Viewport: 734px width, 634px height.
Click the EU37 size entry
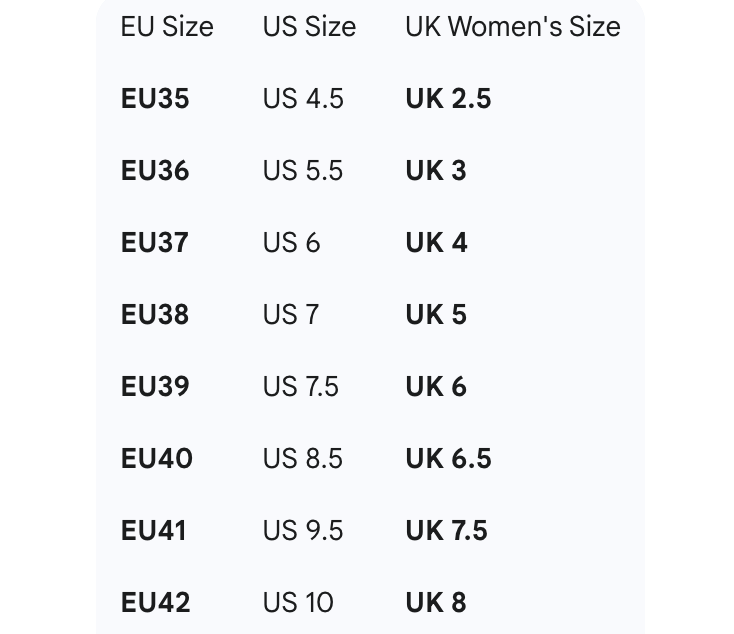pos(155,243)
